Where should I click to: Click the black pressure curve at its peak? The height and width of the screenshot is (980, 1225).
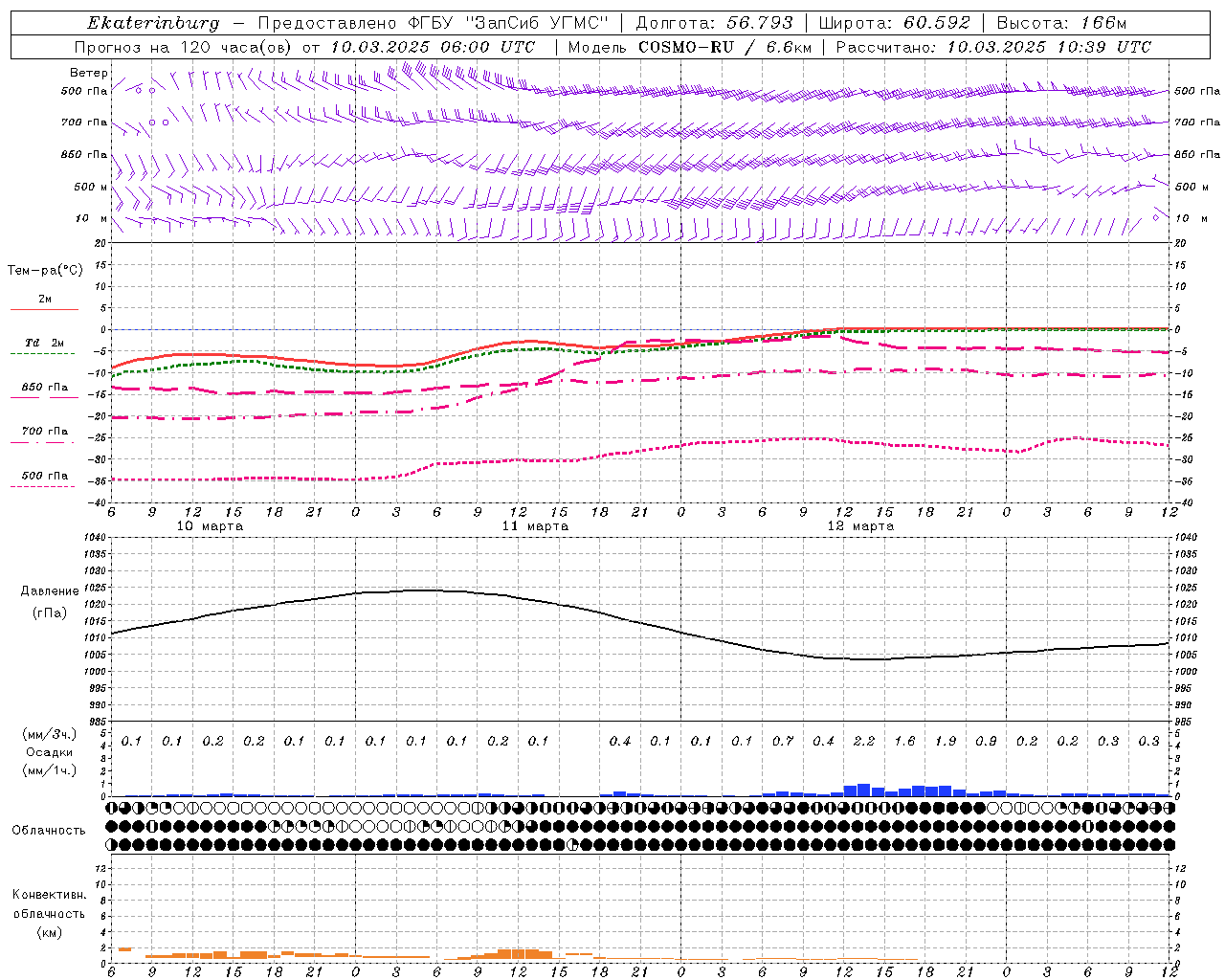(423, 590)
